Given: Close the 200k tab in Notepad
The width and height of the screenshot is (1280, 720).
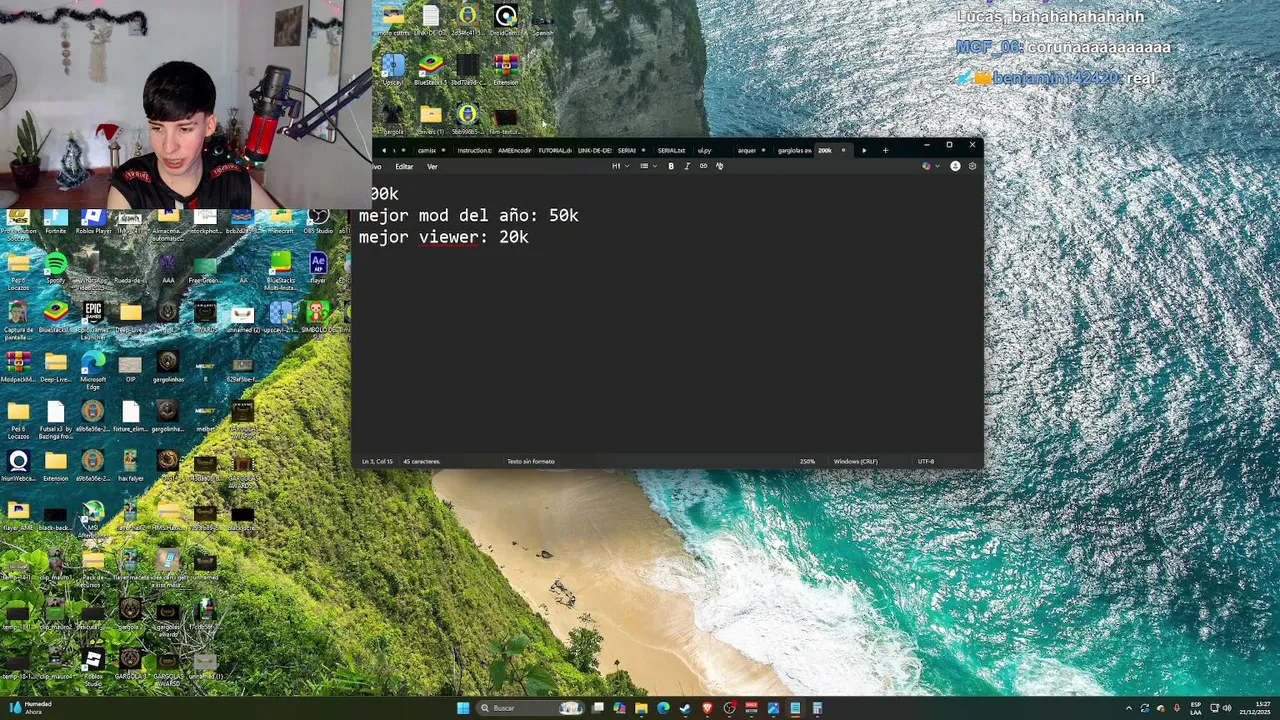Looking at the screenshot, I should click(x=843, y=151).
